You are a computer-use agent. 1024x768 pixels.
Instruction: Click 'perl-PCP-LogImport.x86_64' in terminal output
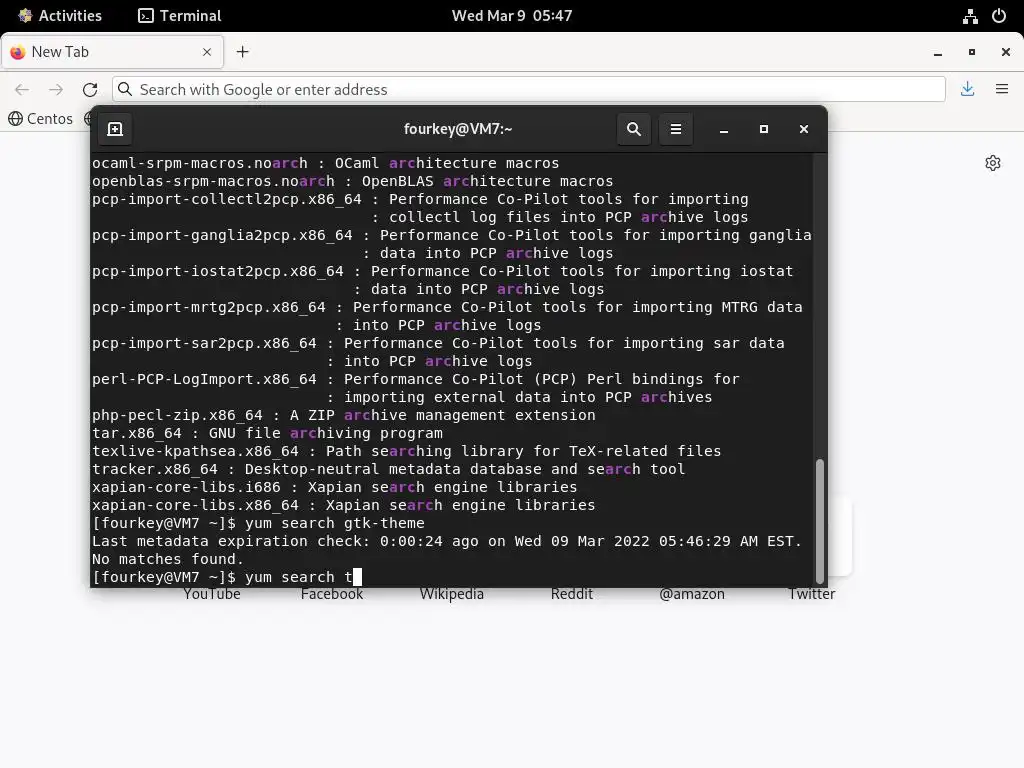(204, 379)
